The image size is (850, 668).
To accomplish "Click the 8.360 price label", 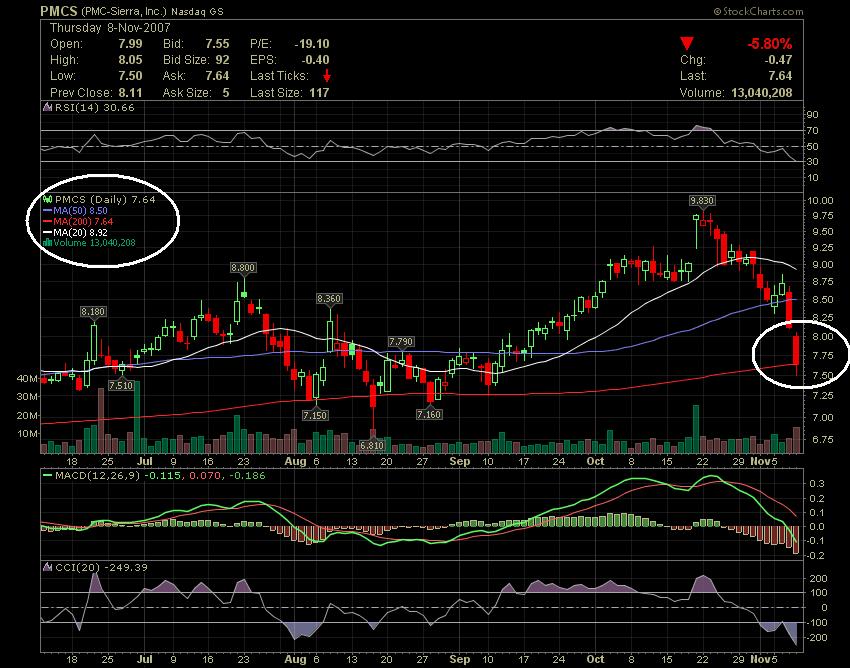I will pyautogui.click(x=329, y=299).
